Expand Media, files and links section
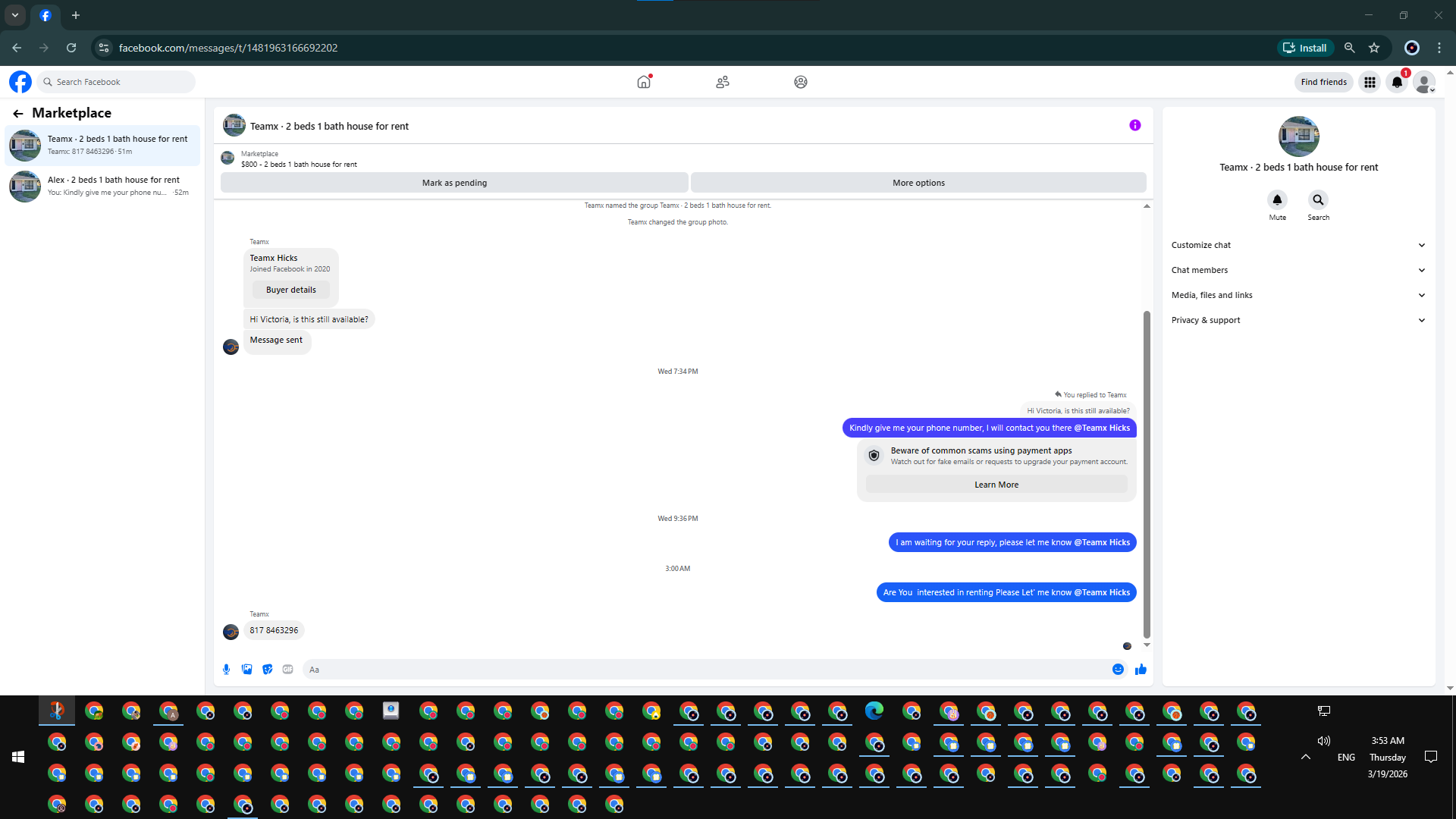 1298,295
